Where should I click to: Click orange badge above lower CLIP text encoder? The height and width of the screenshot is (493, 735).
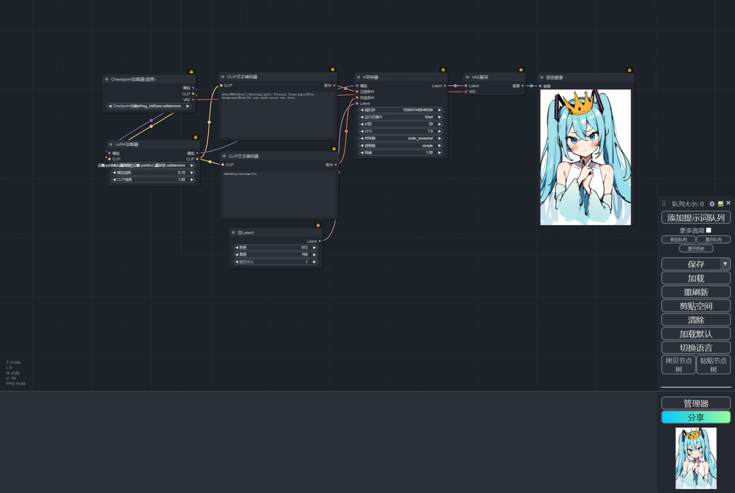click(334, 149)
